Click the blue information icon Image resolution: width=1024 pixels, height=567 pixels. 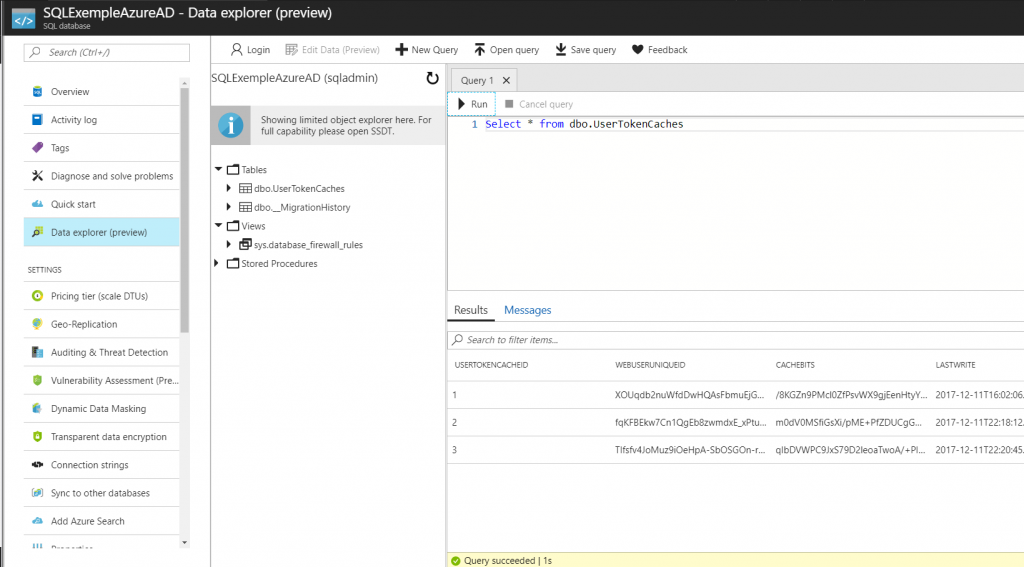(231, 125)
